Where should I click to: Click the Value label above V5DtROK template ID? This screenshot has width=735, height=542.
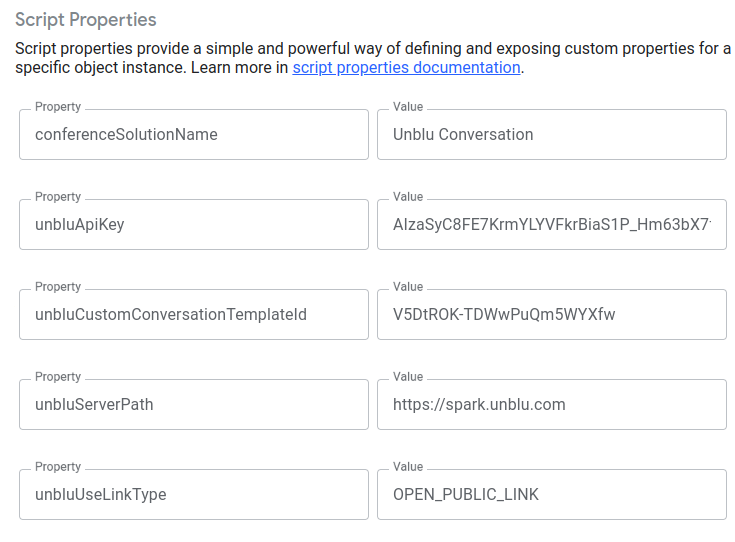408,287
